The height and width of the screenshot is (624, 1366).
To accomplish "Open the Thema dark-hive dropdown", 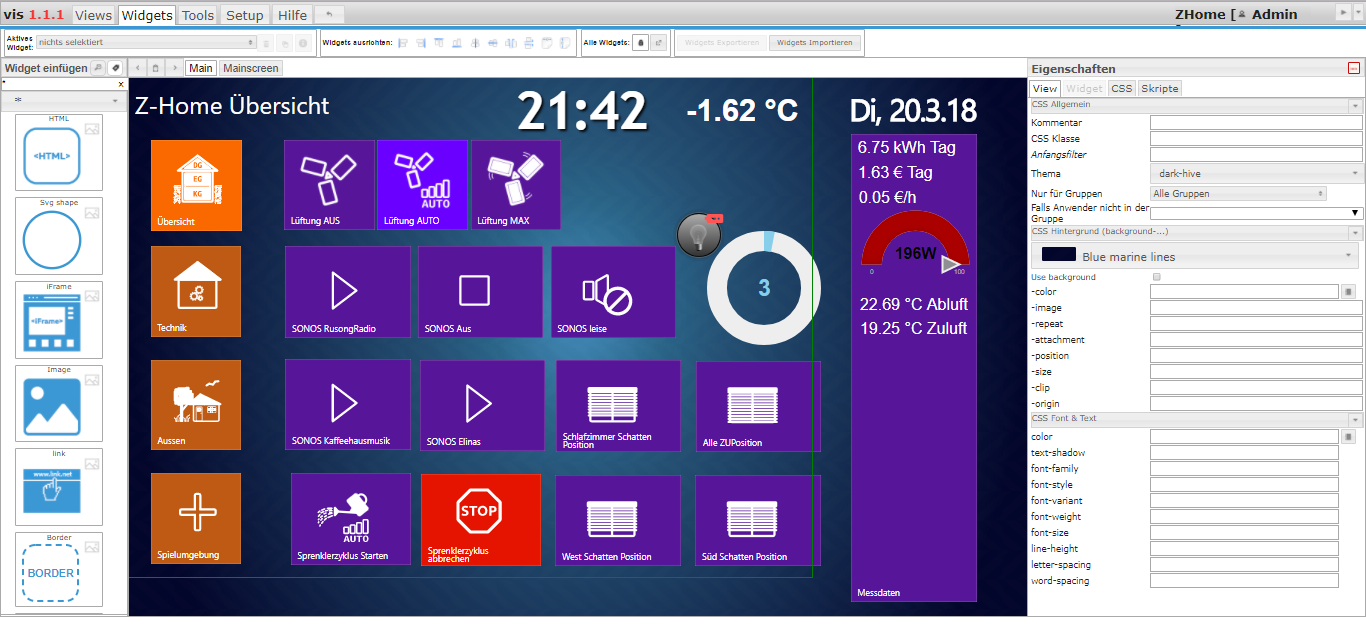I will tap(1256, 173).
